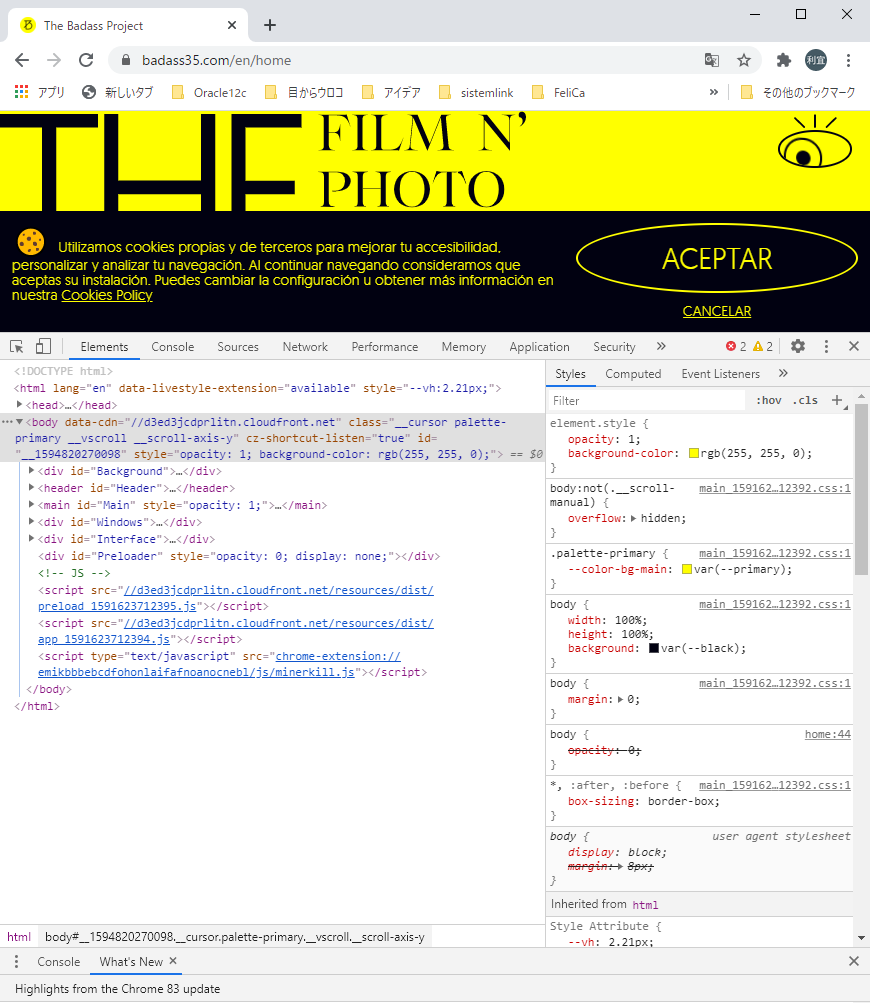Show hidden bookmarks chevron

pyautogui.click(x=713, y=92)
